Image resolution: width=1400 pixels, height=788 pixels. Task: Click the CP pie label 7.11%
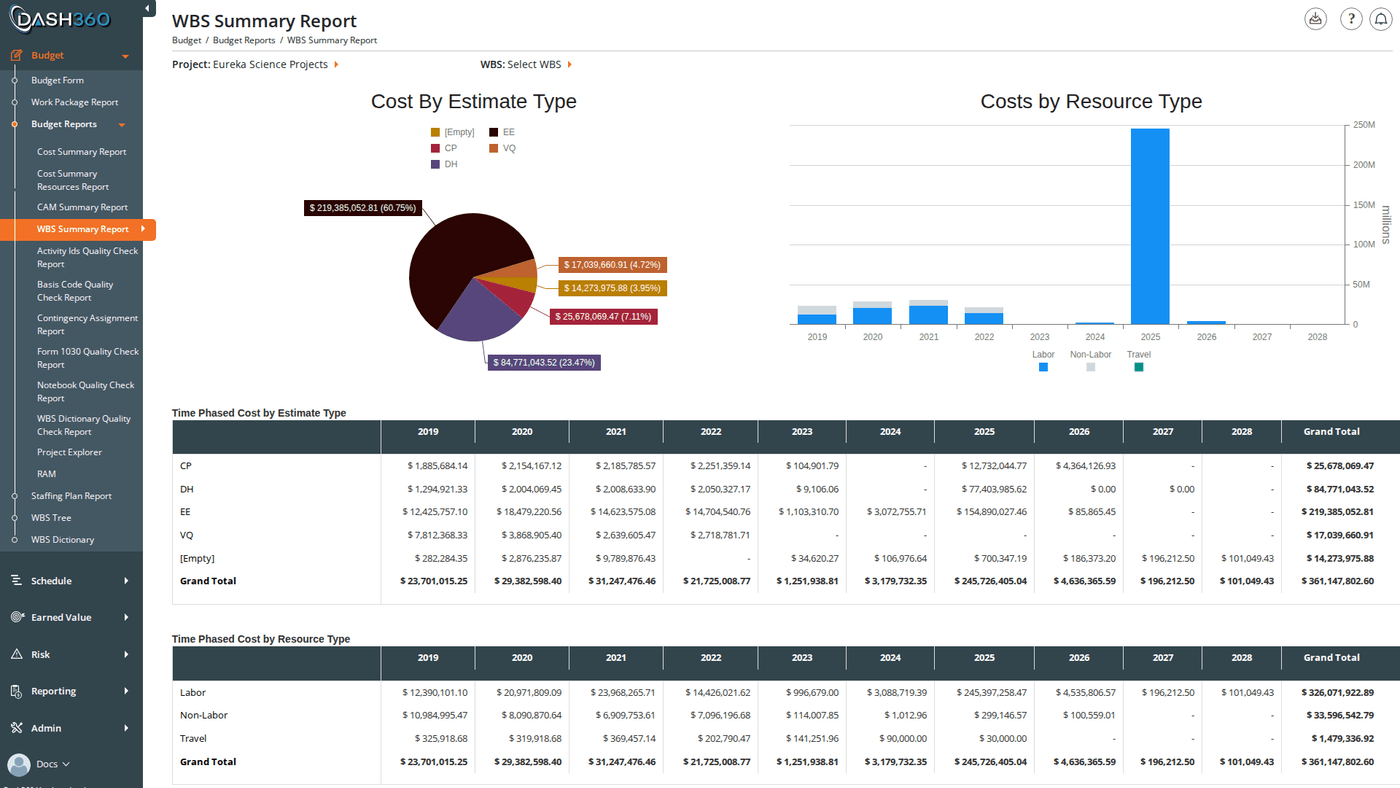(605, 317)
